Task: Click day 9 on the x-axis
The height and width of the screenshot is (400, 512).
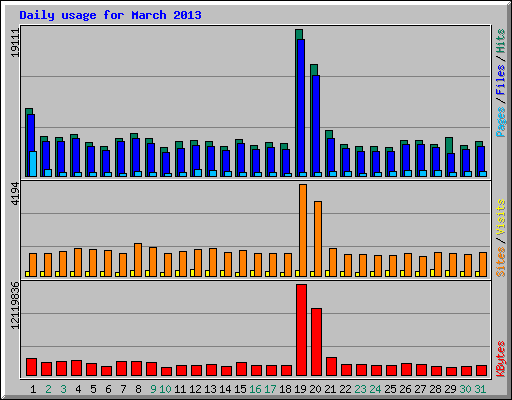Action: click(x=153, y=389)
